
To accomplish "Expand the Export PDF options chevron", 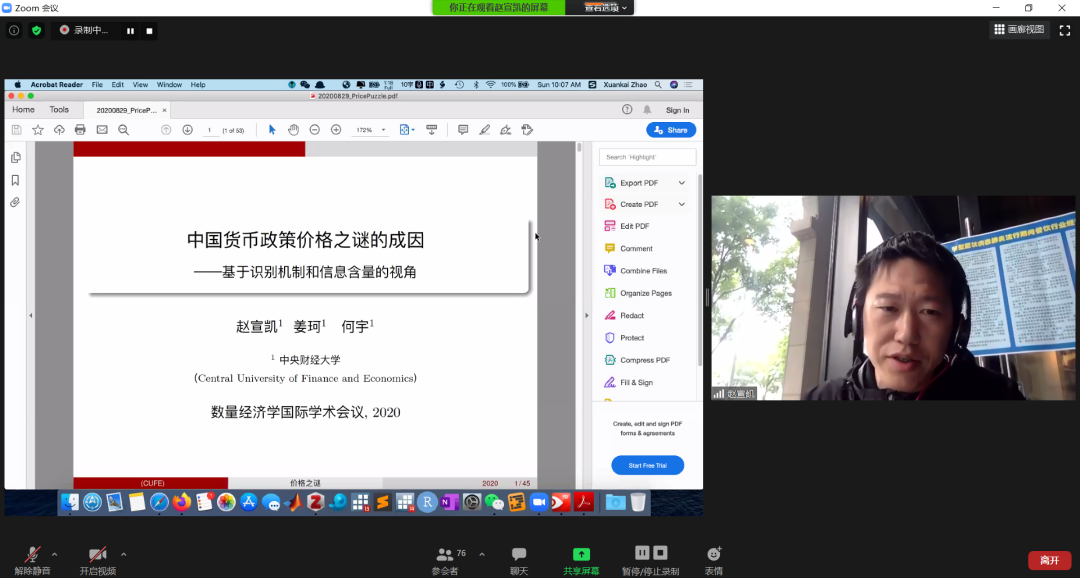I will coord(682,183).
